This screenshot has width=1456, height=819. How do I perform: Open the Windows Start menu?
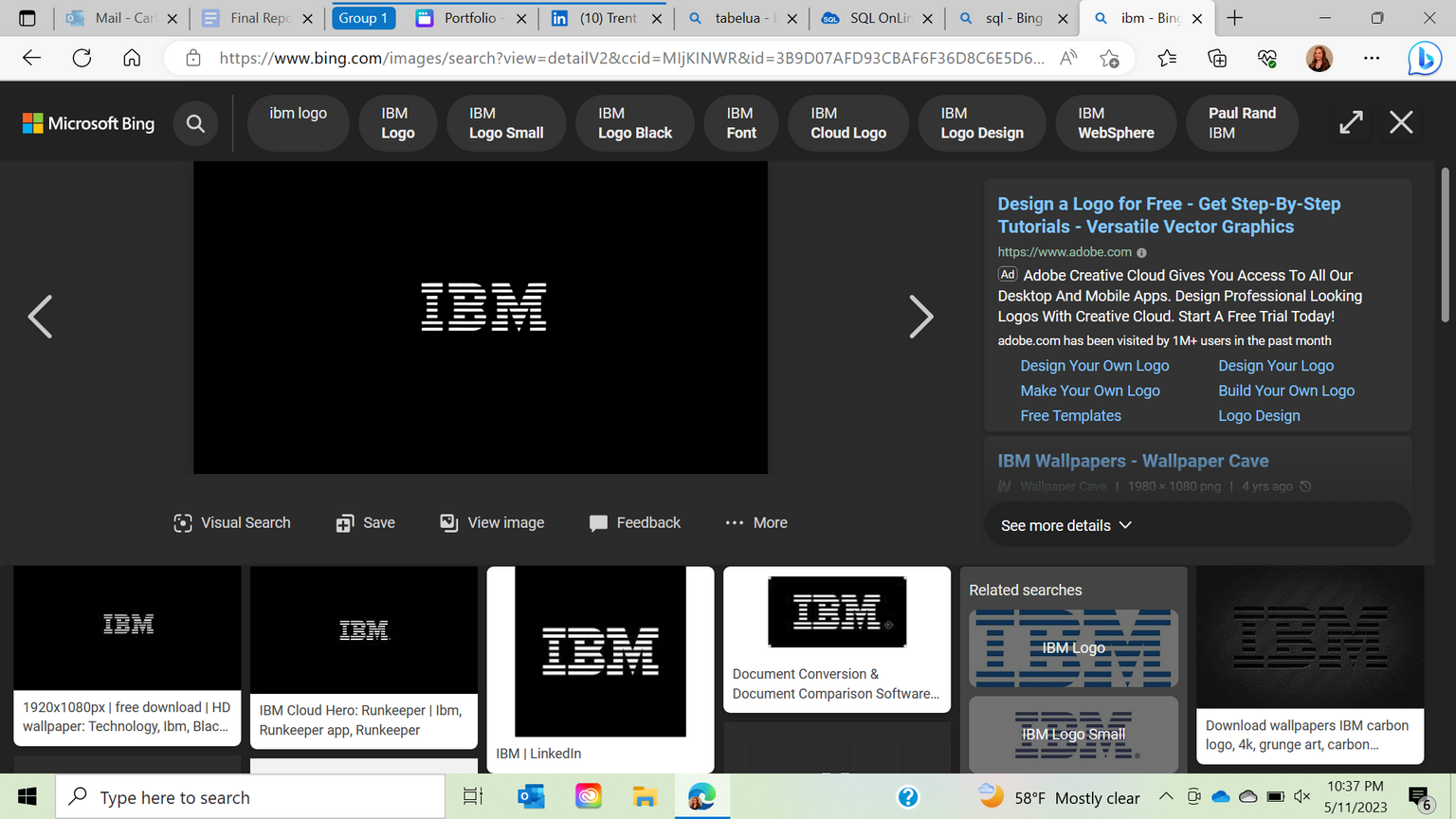(27, 797)
